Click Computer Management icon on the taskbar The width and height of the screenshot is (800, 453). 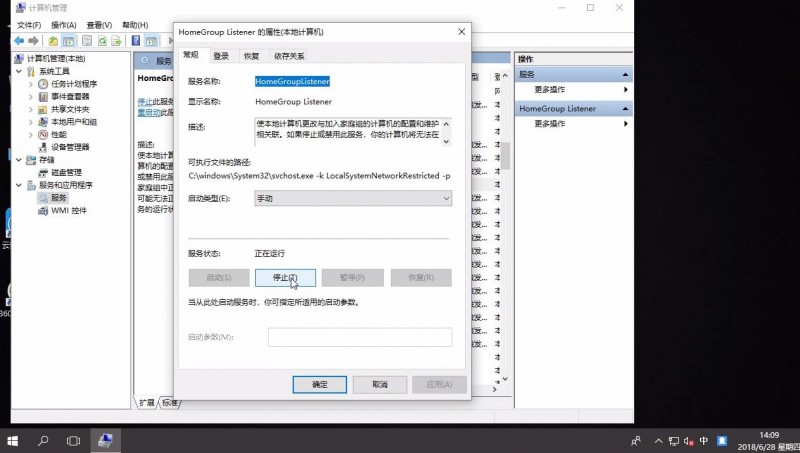point(106,441)
